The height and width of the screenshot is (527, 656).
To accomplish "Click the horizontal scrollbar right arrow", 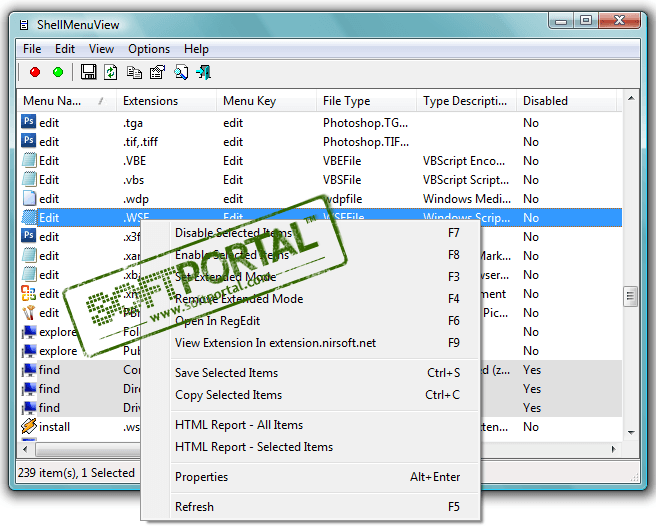I will click(x=614, y=450).
